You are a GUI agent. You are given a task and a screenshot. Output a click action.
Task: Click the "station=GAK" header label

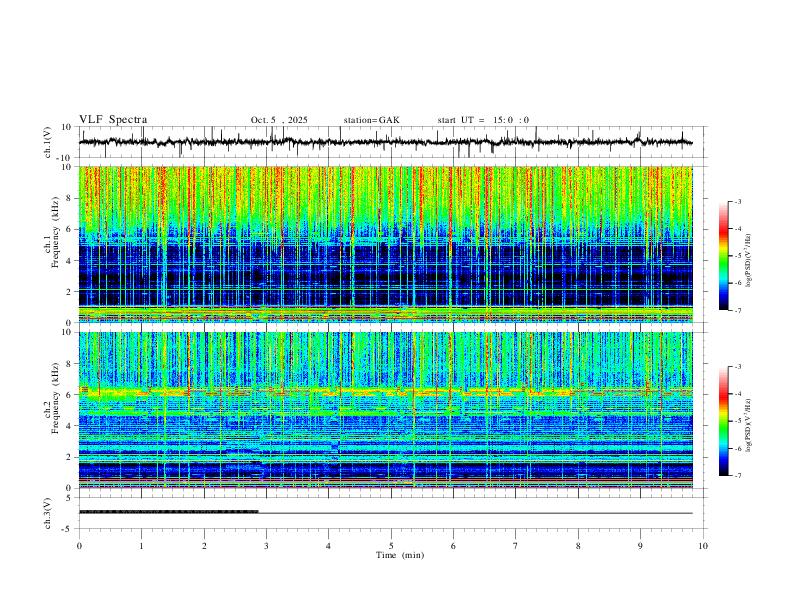point(371,120)
